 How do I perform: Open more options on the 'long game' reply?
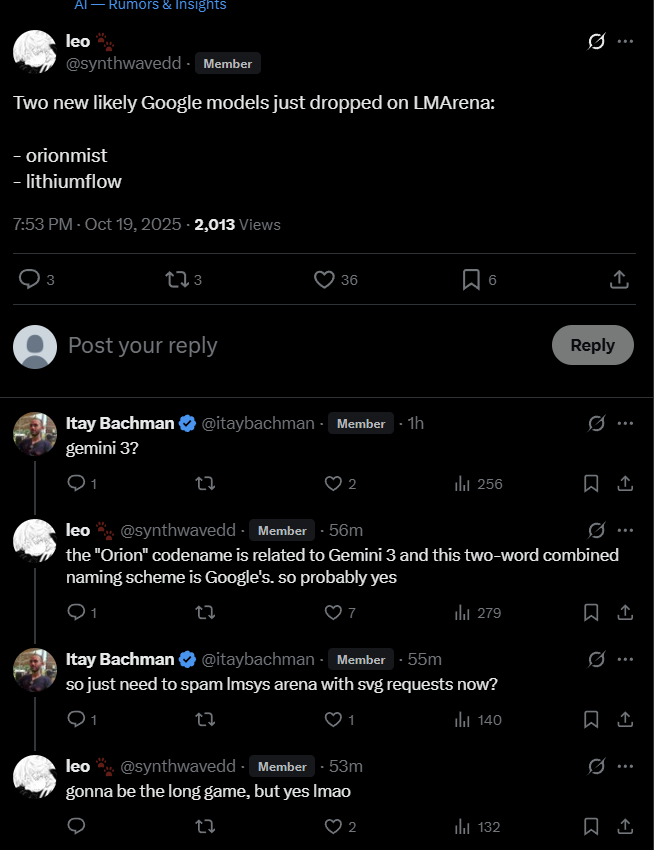[626, 766]
